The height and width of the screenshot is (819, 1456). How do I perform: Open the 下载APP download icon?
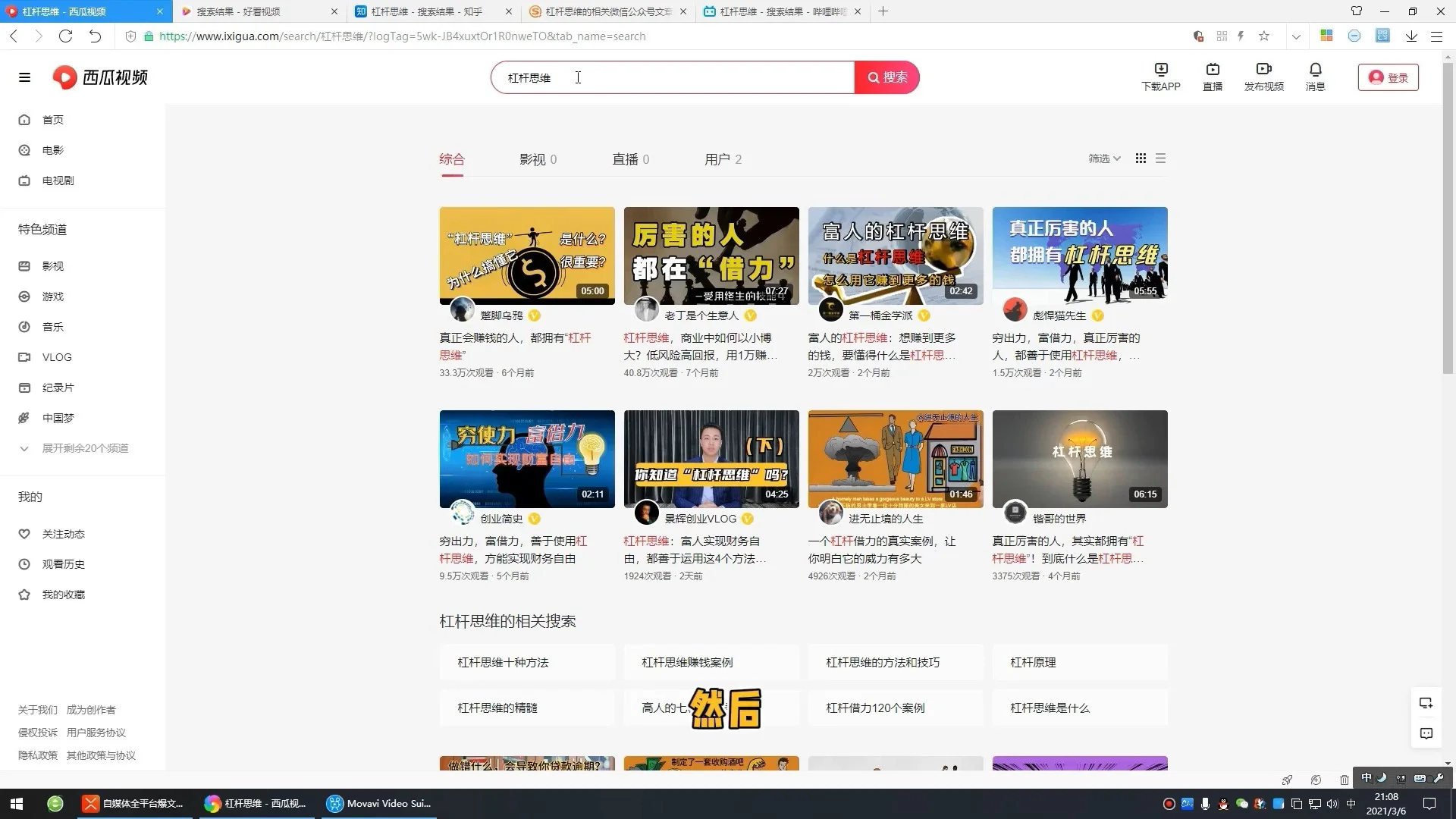click(1161, 77)
